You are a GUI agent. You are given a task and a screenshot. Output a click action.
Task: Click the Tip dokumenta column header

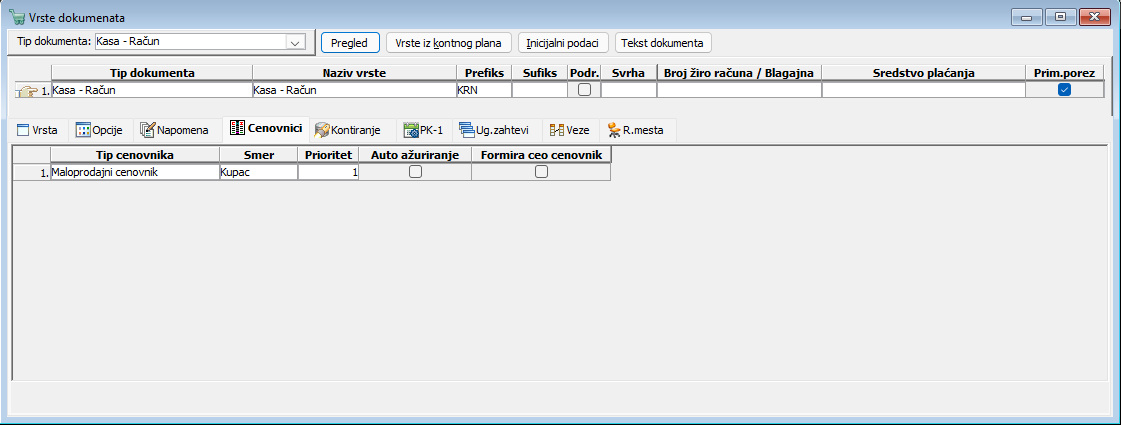click(152, 73)
